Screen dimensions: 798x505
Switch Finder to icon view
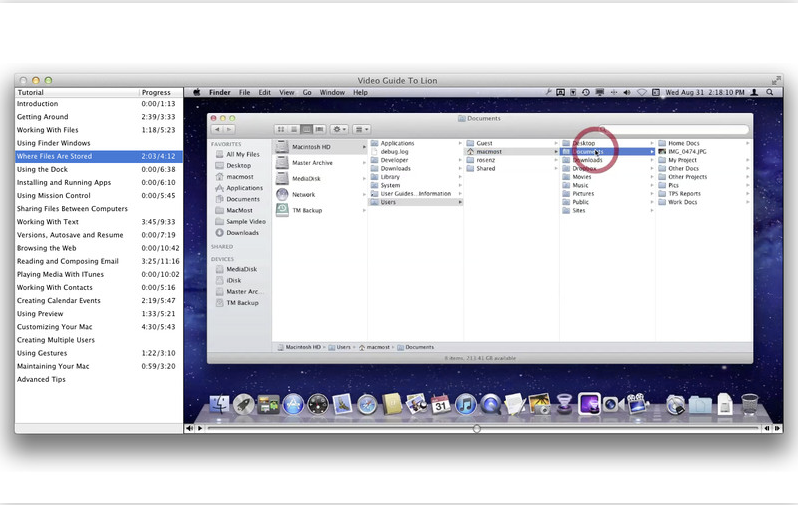point(280,129)
